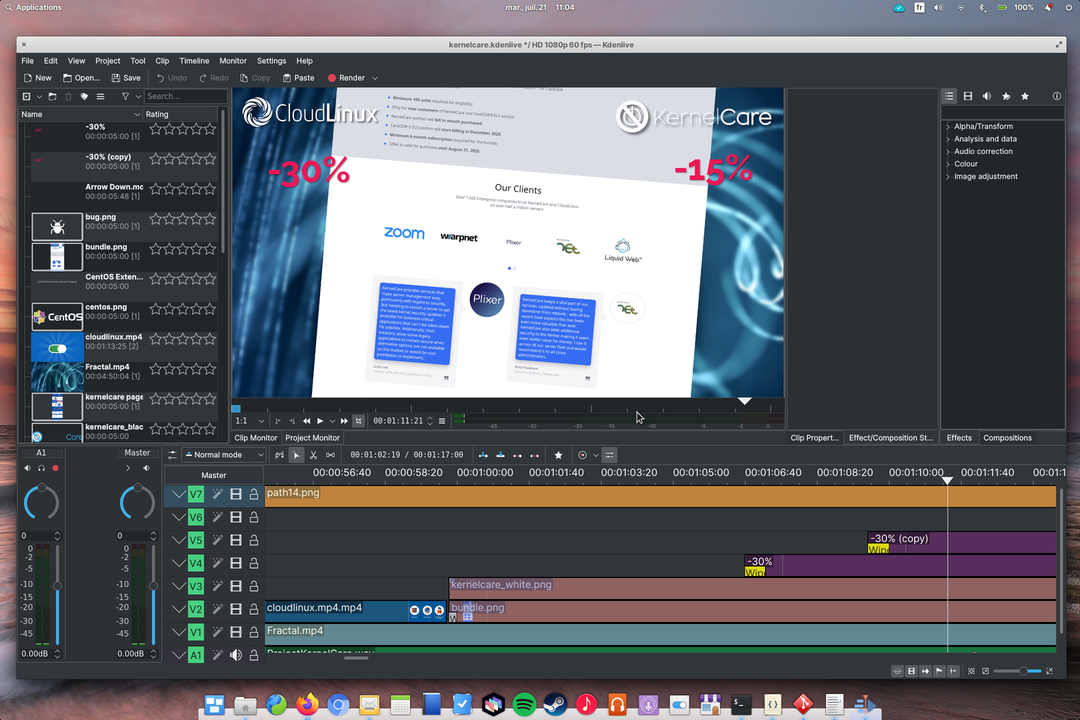
Task: Click the Render button
Action: click(346, 79)
